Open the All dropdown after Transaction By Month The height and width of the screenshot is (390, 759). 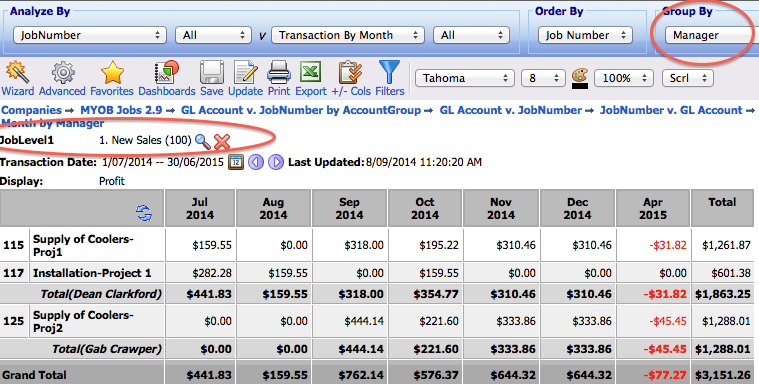click(x=471, y=35)
